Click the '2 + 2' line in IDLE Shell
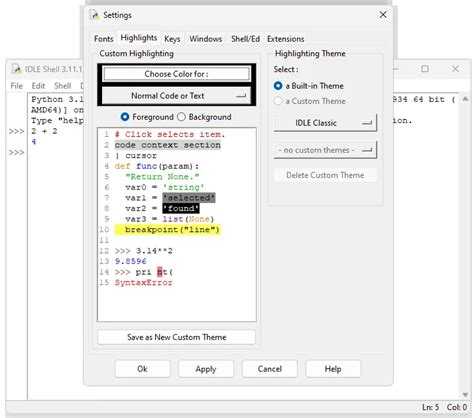The image size is (474, 418). tap(44, 131)
